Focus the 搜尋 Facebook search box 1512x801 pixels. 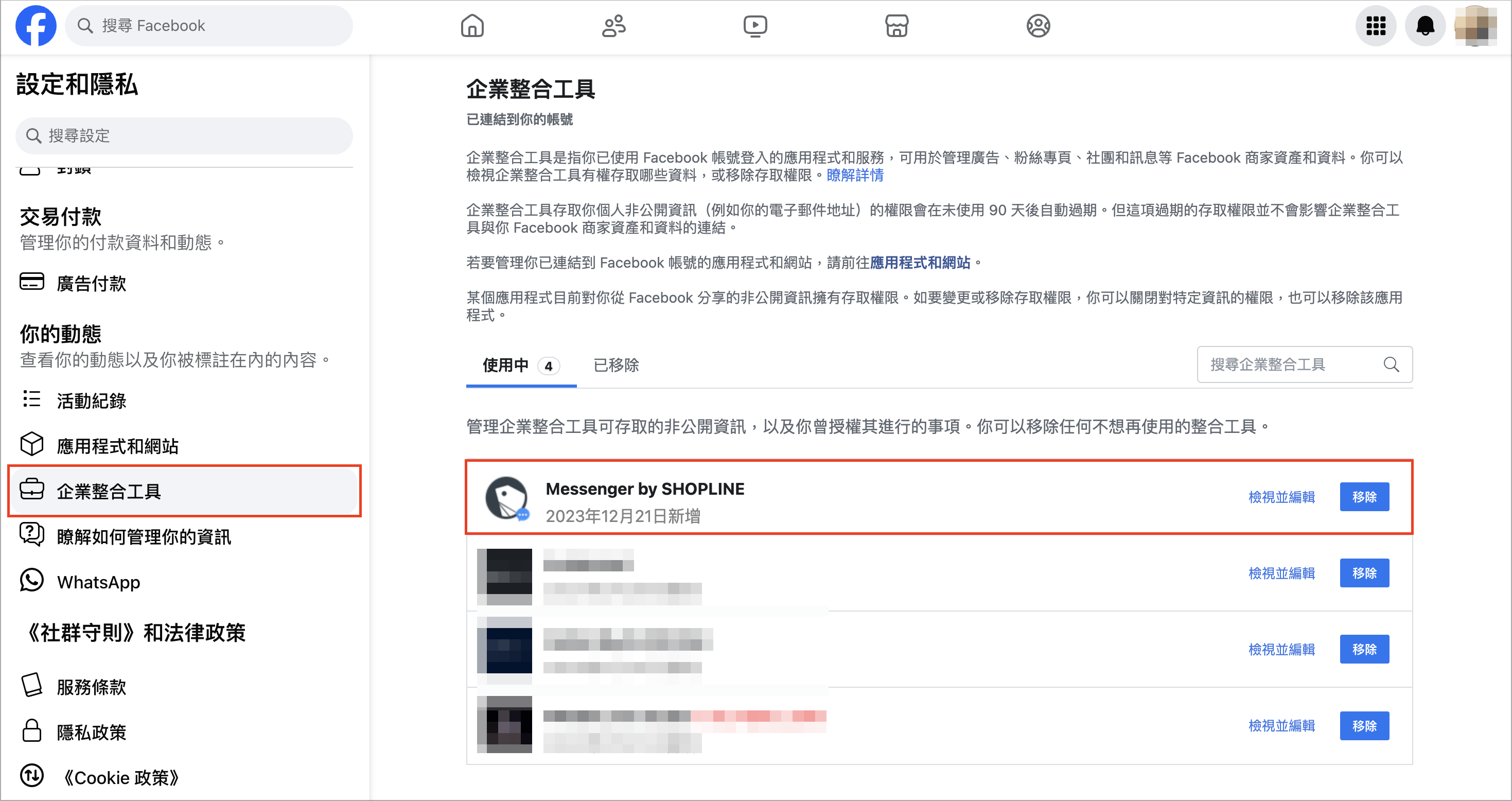209,26
